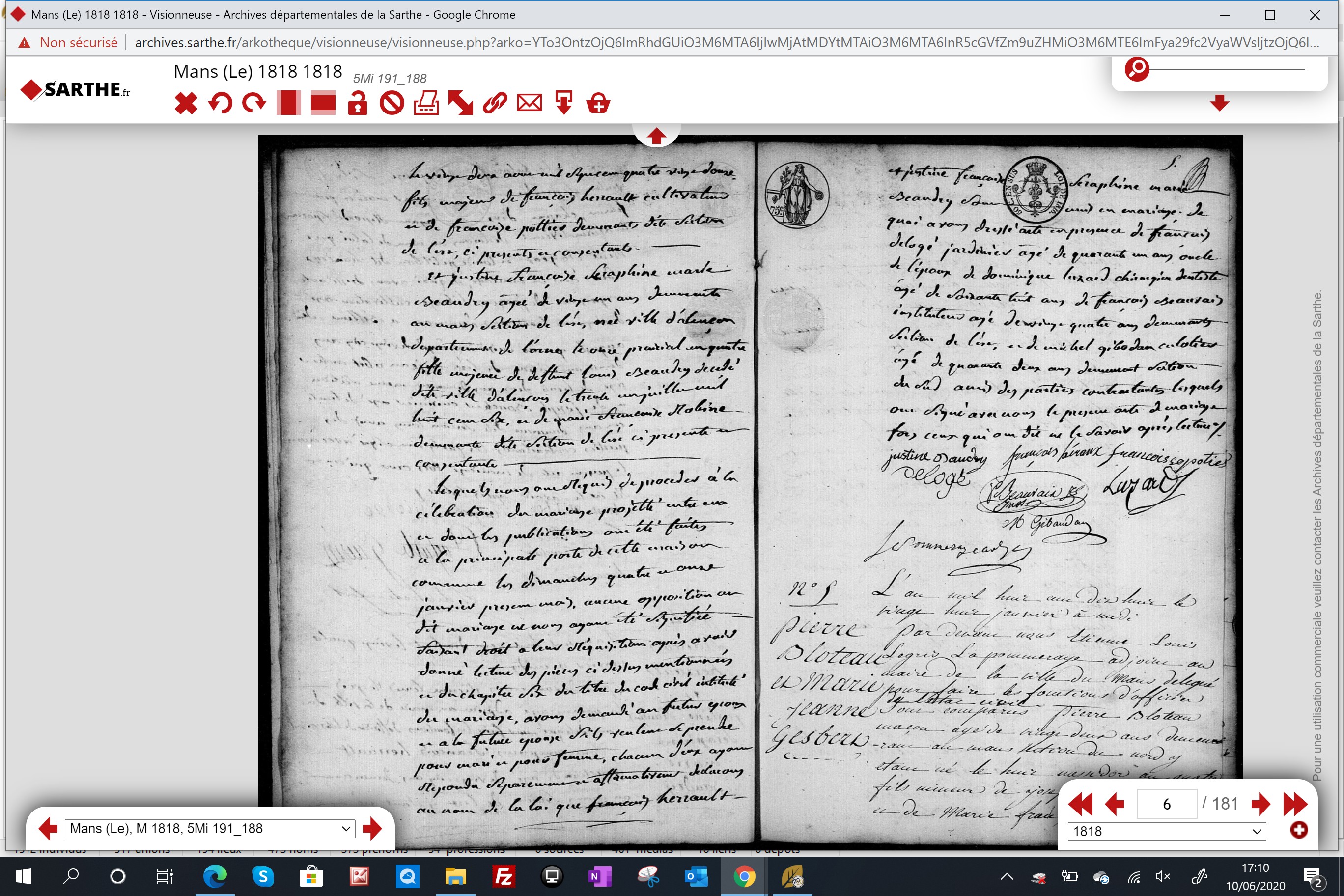
Task: Go to the next page of the register
Action: pos(1260,804)
